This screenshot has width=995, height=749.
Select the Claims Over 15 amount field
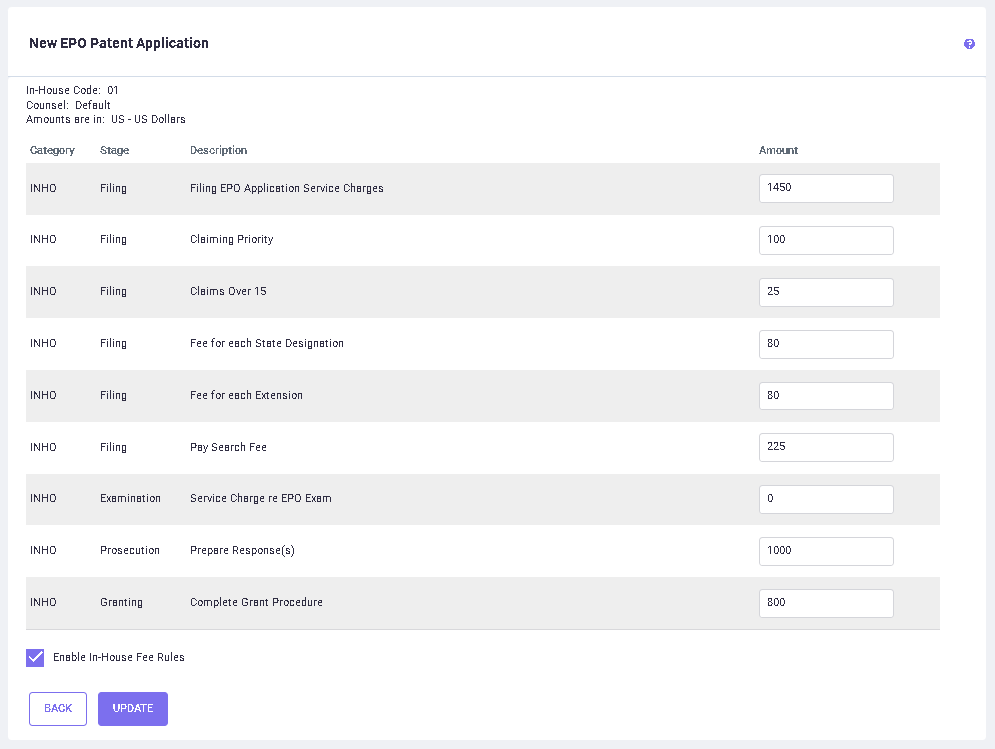tap(825, 292)
